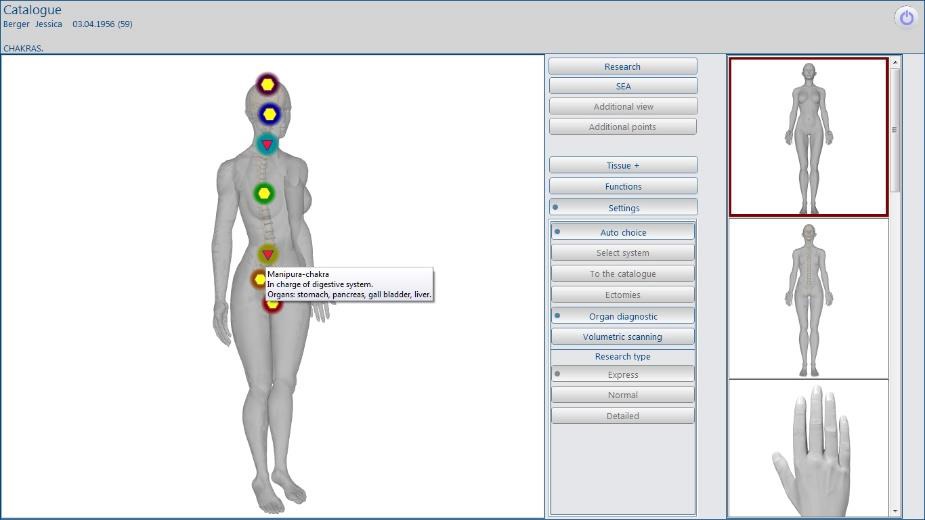The height and width of the screenshot is (520, 925).
Task: Select the front body view thumbnail
Action: coord(809,137)
